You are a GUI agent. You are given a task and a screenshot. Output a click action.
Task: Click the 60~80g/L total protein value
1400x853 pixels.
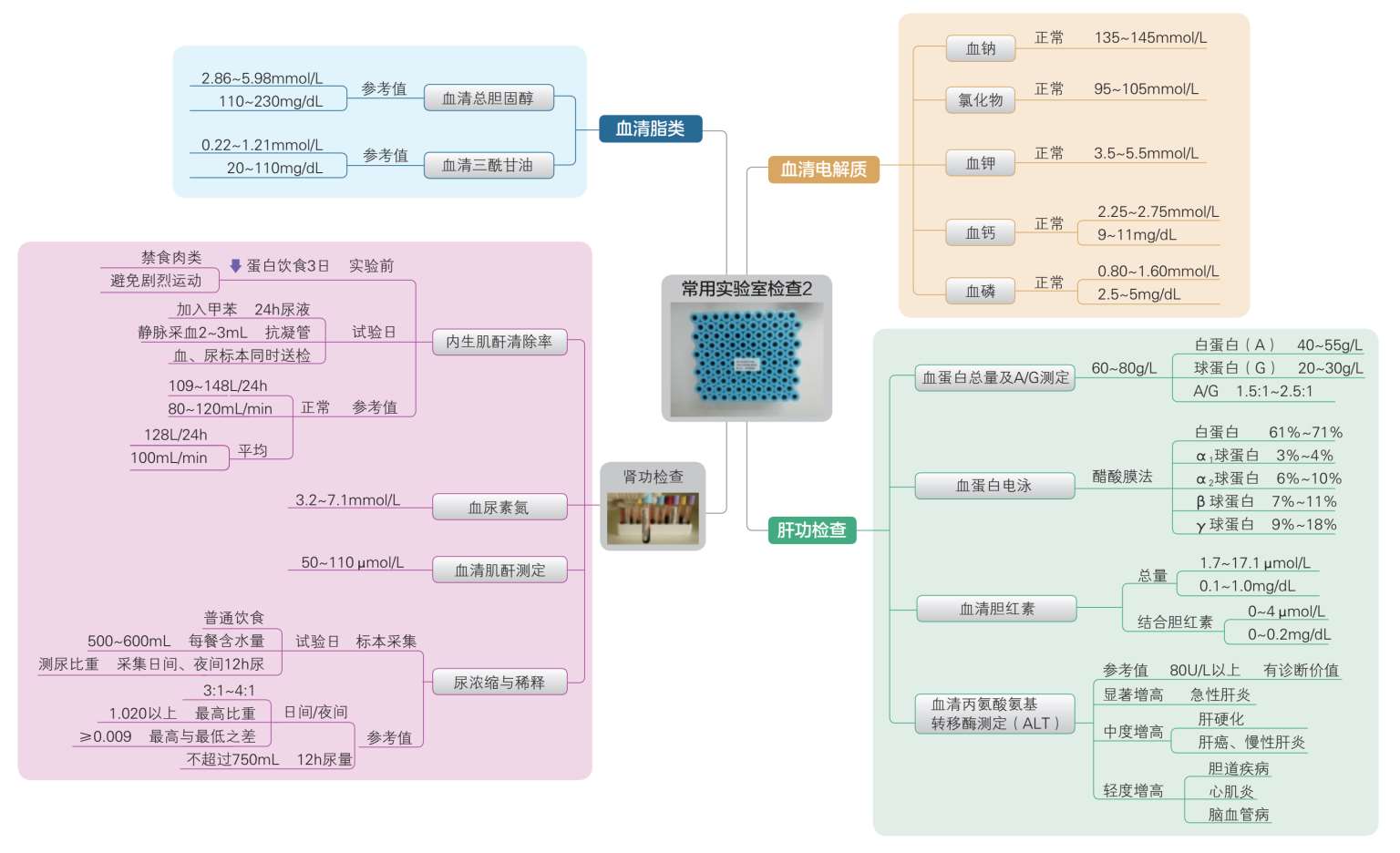(x=1124, y=368)
